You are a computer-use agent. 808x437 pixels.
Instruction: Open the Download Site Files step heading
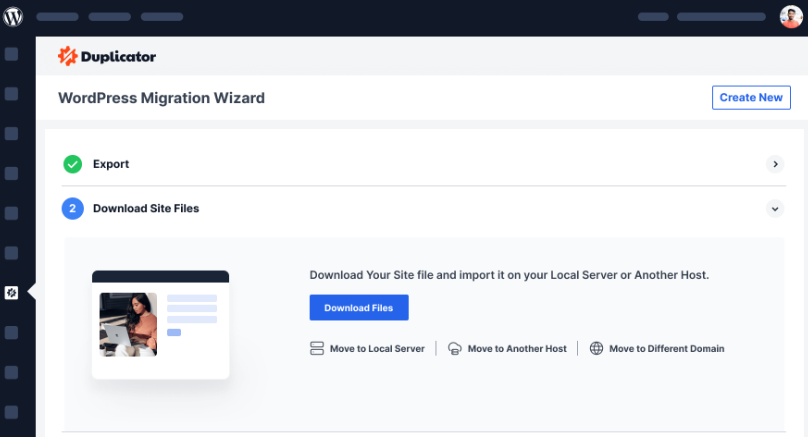(x=146, y=209)
